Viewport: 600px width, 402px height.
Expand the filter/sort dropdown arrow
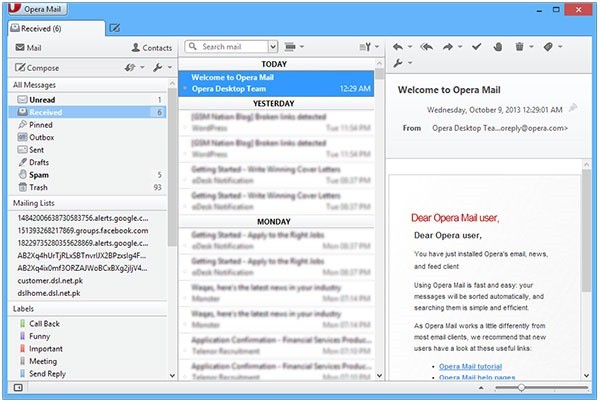click(x=377, y=47)
